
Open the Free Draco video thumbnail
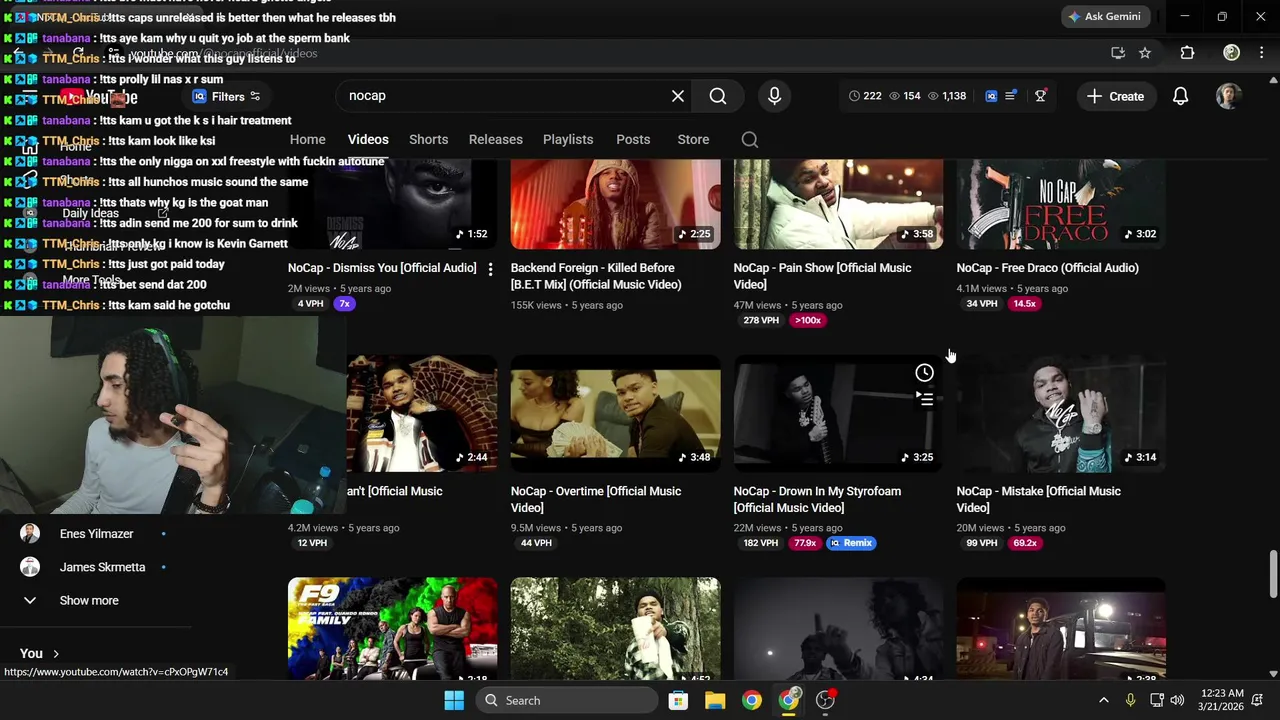tap(1061, 204)
